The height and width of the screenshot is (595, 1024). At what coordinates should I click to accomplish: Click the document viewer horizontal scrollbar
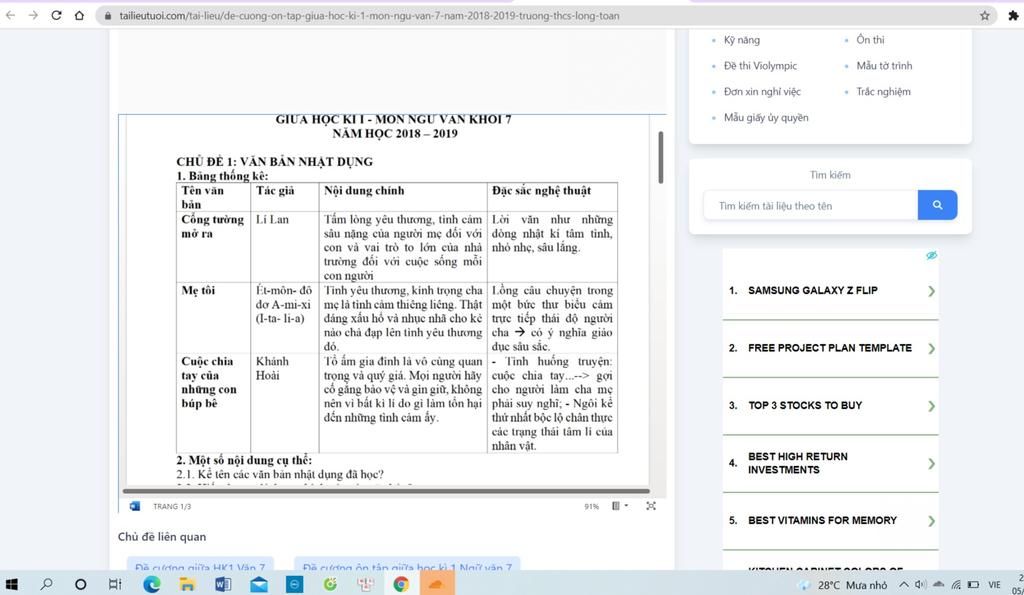click(x=386, y=490)
